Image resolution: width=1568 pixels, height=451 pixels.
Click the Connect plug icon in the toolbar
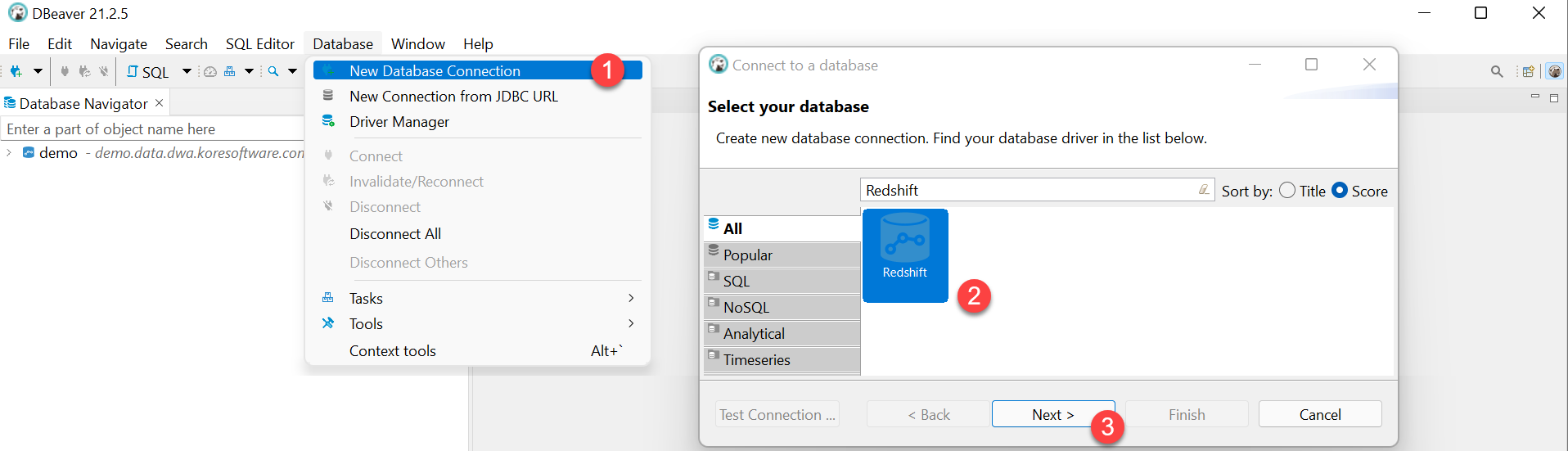[x=65, y=71]
